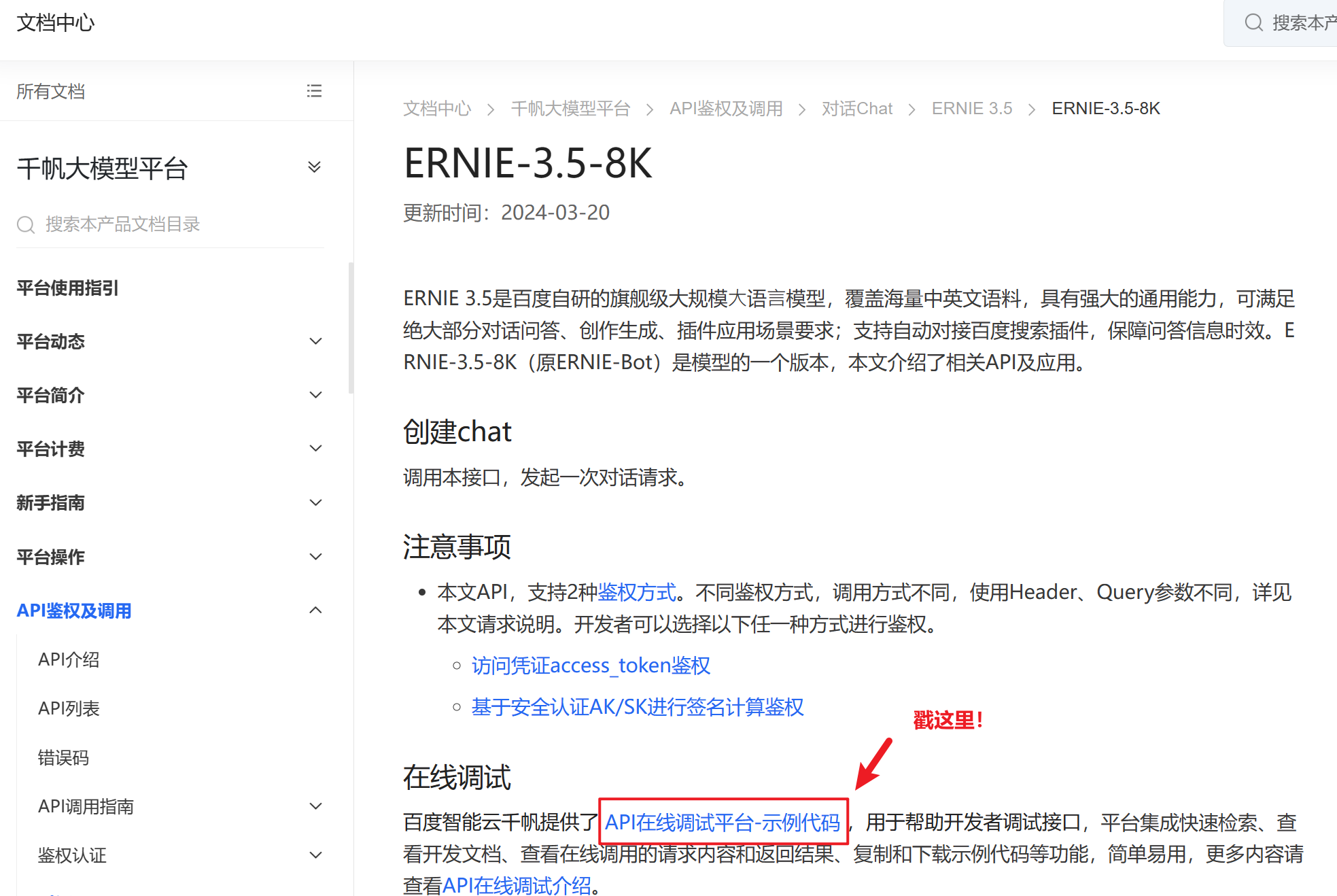Expand the 新手指南 section
The image size is (1337, 896).
315,503
